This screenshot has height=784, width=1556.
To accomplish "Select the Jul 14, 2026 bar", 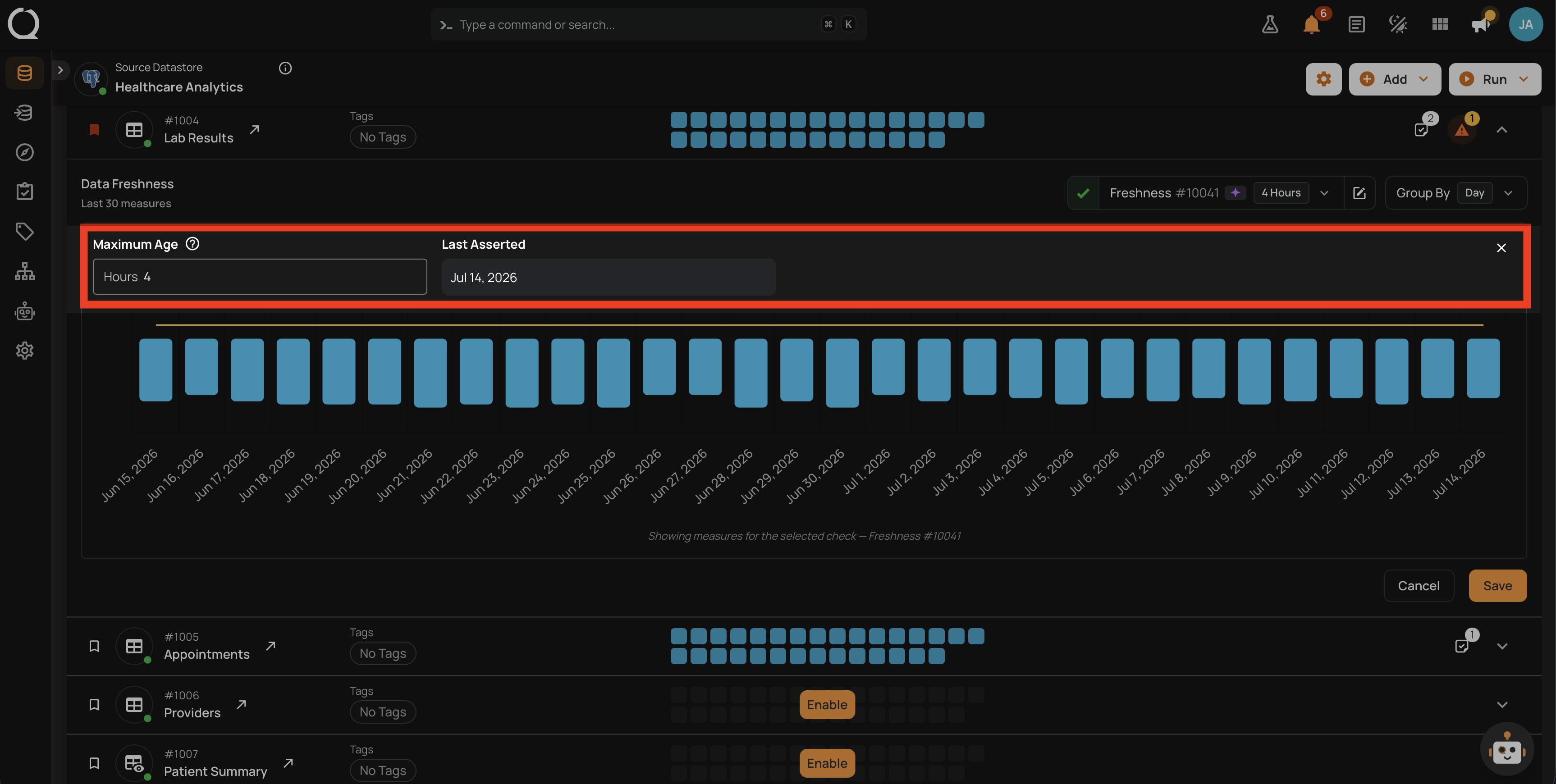I will click(x=1483, y=369).
